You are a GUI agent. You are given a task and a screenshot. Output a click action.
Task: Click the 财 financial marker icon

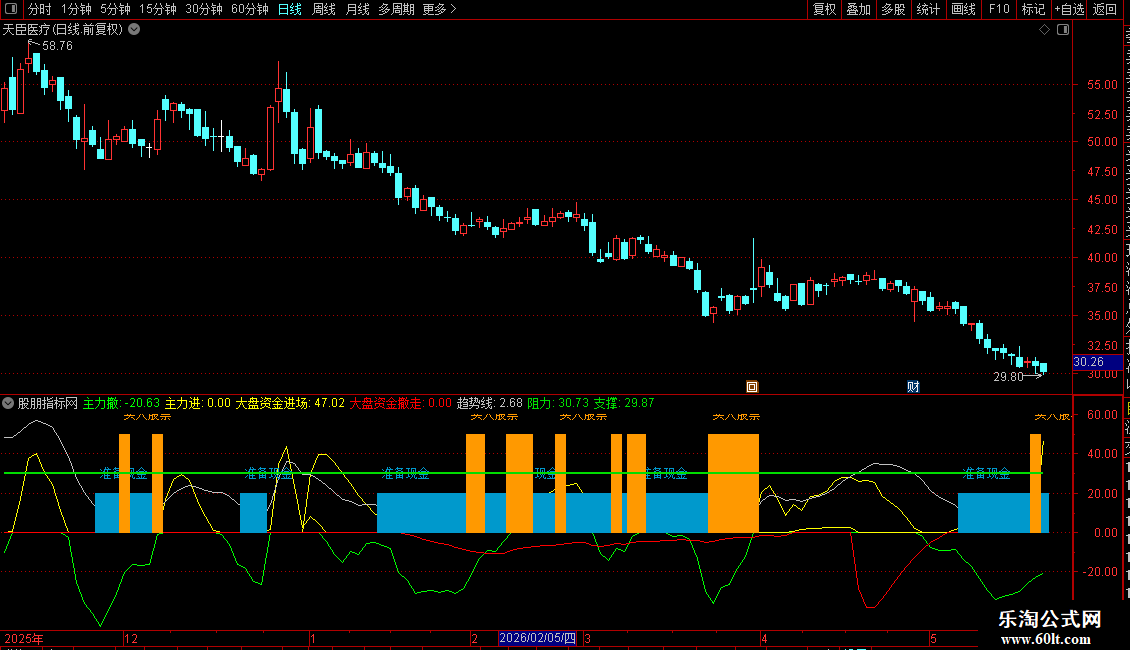click(x=913, y=387)
